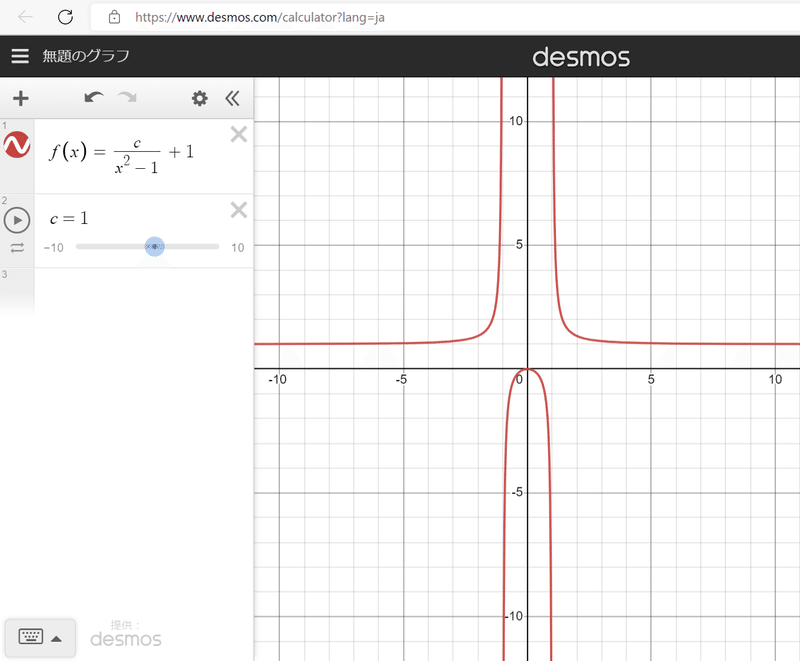The height and width of the screenshot is (661, 800).
Task: Click the x-axis label 5
Action: [x=651, y=379]
